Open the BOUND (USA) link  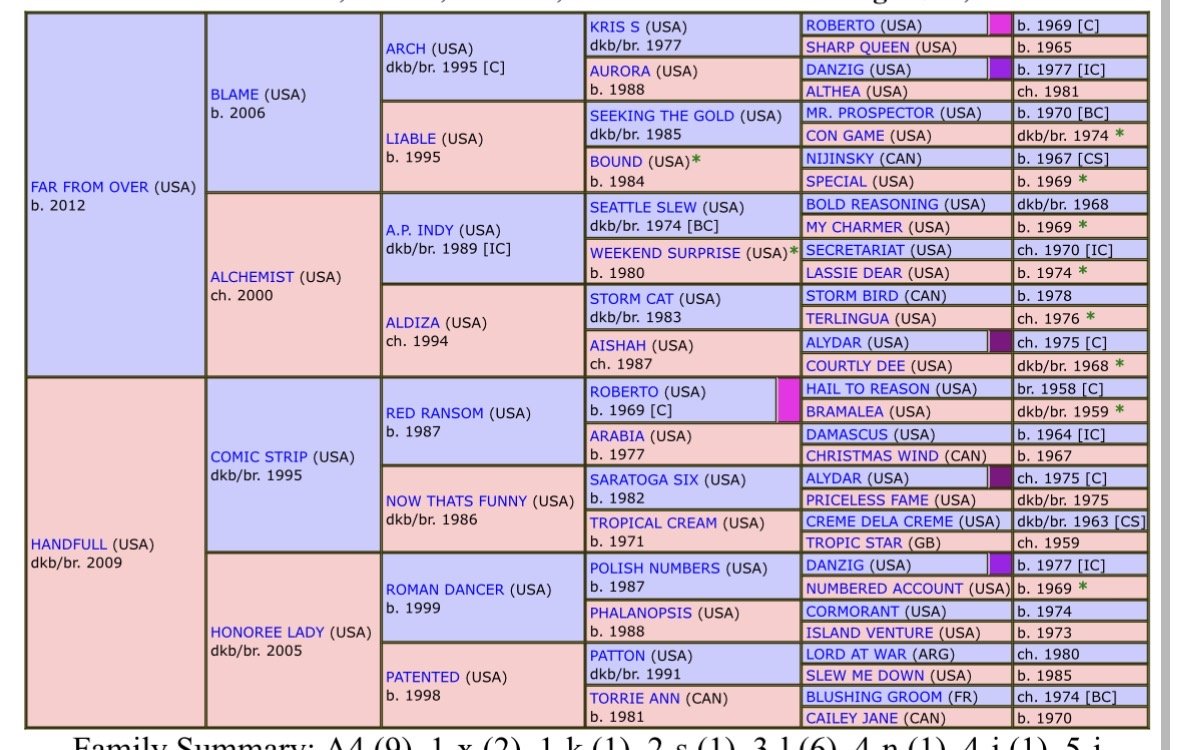tap(616, 162)
